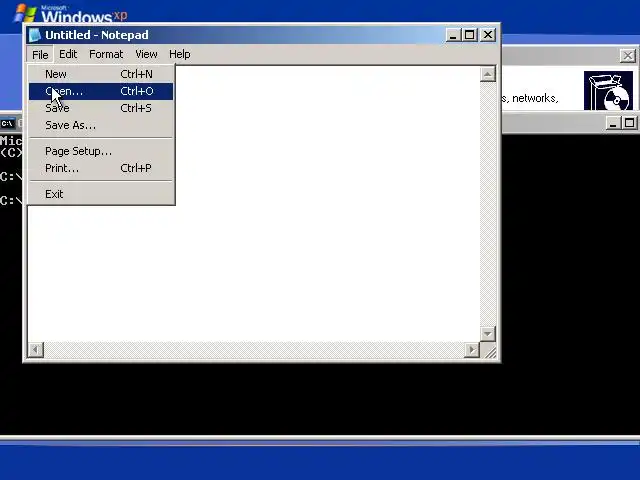Click the Notepad resize grip corner
Image resolution: width=640 pixels, height=480 pixels.
489,351
